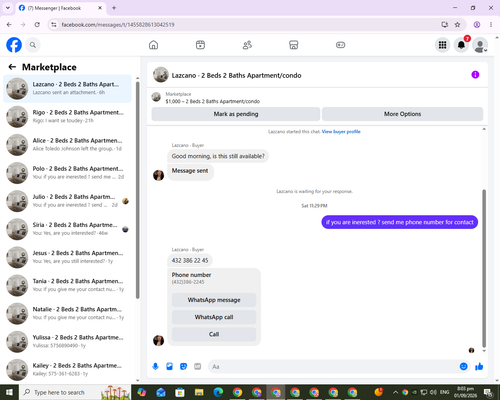Click WhatsApp message button
Viewport: 500px width, 400px height.
[x=214, y=300]
